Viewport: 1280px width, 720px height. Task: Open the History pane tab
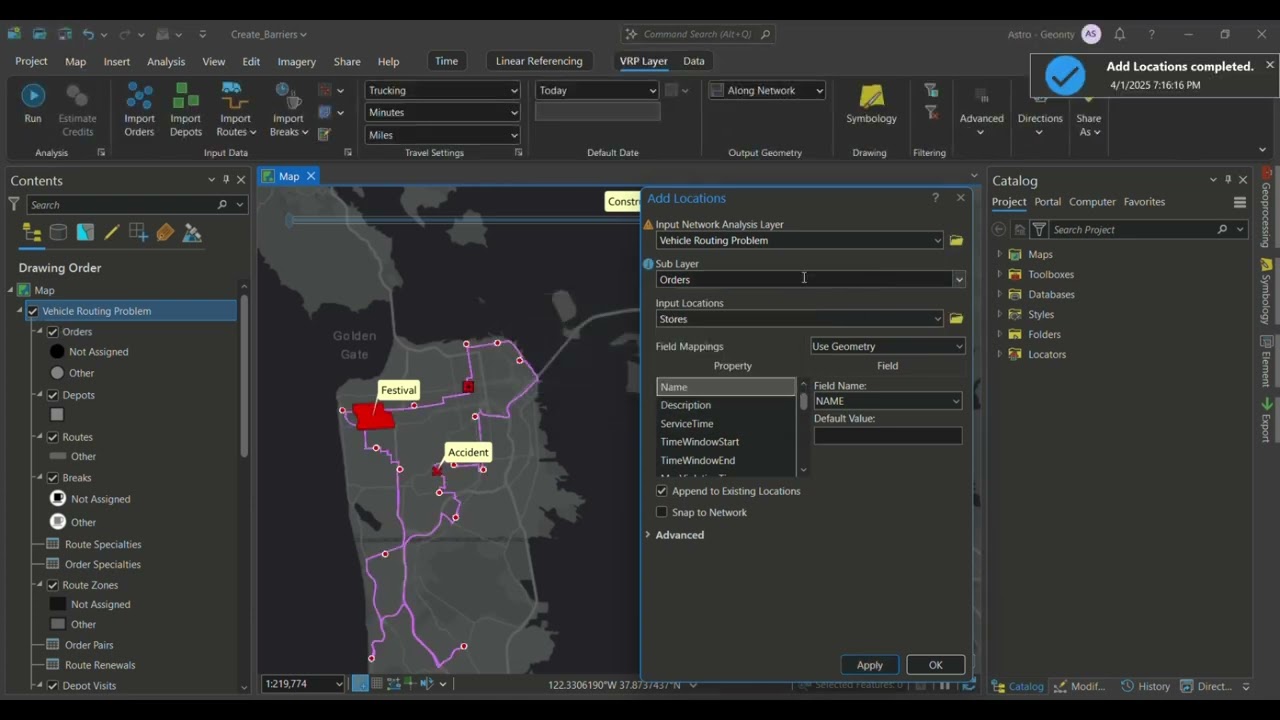click(1146, 686)
